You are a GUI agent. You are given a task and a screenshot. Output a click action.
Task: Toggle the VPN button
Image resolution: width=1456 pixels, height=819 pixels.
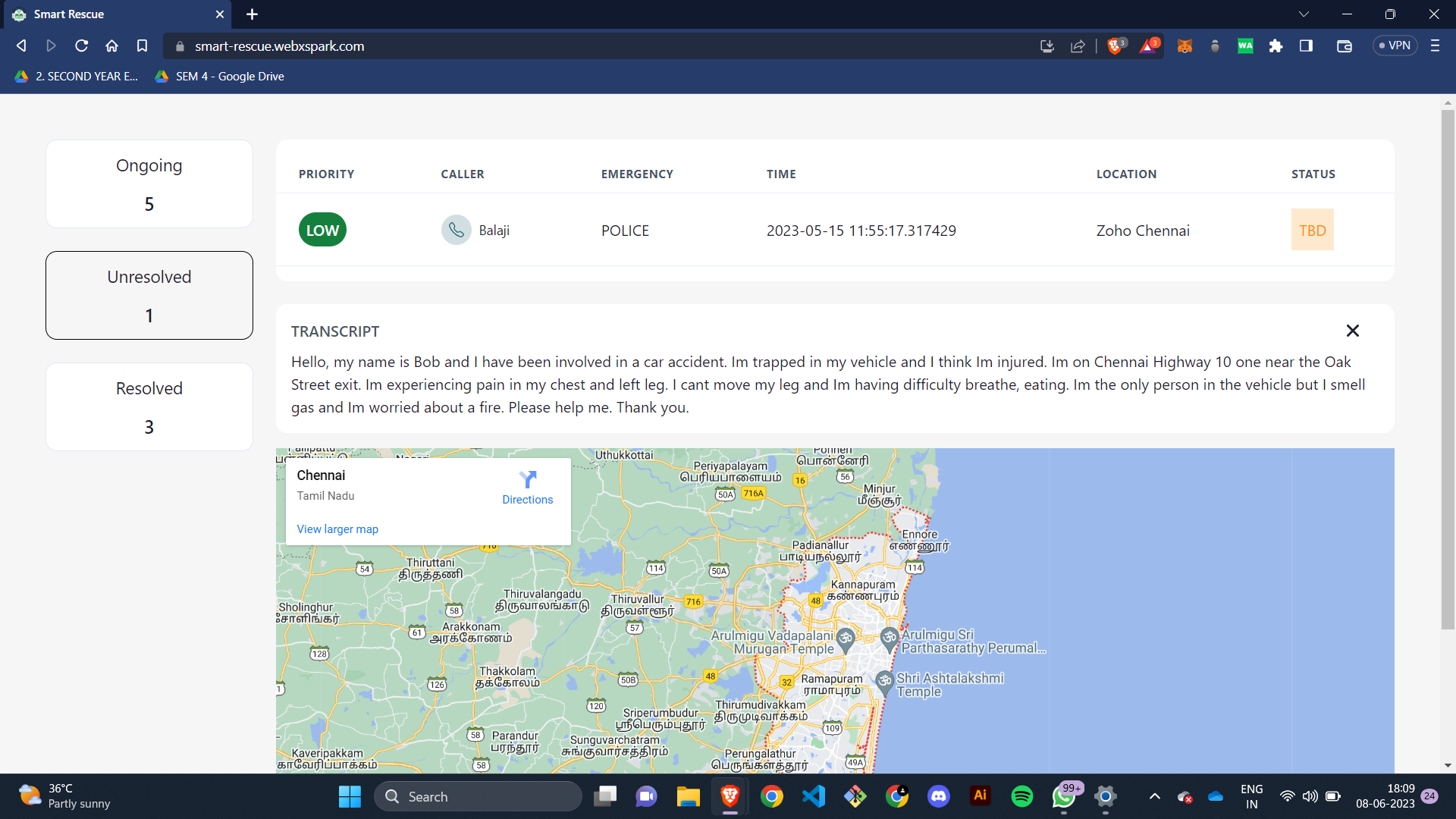[1395, 45]
